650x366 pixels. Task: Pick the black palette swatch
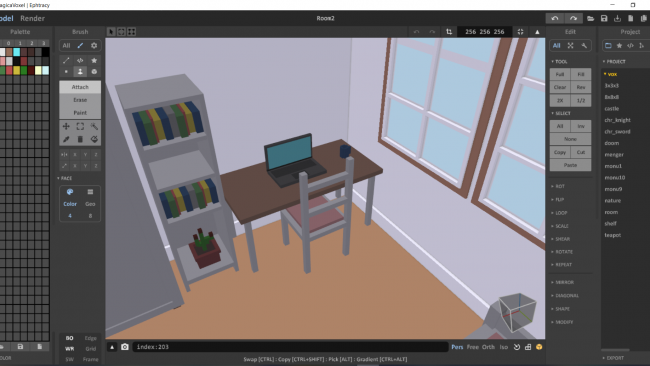coord(45,52)
